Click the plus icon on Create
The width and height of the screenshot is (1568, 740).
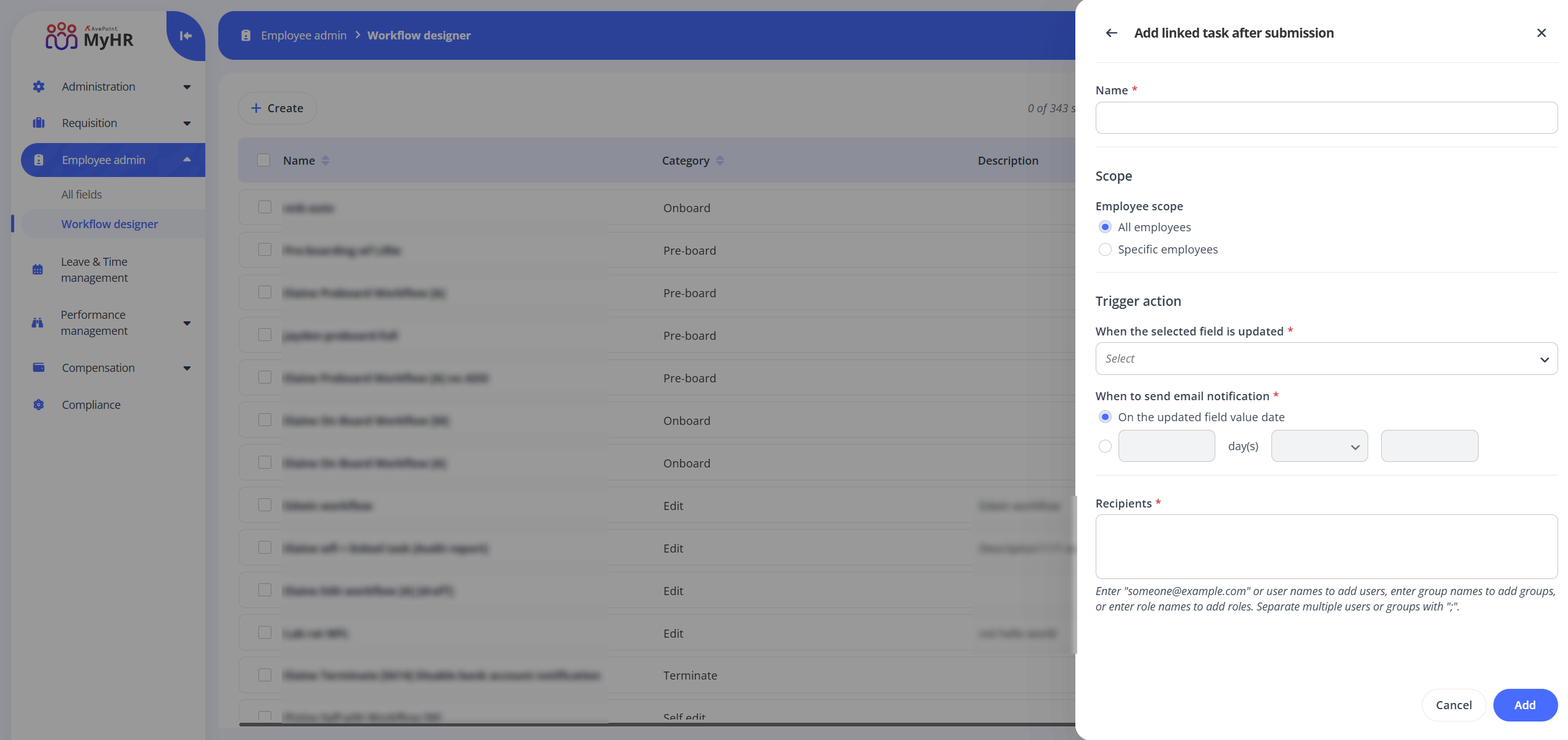pyautogui.click(x=256, y=108)
